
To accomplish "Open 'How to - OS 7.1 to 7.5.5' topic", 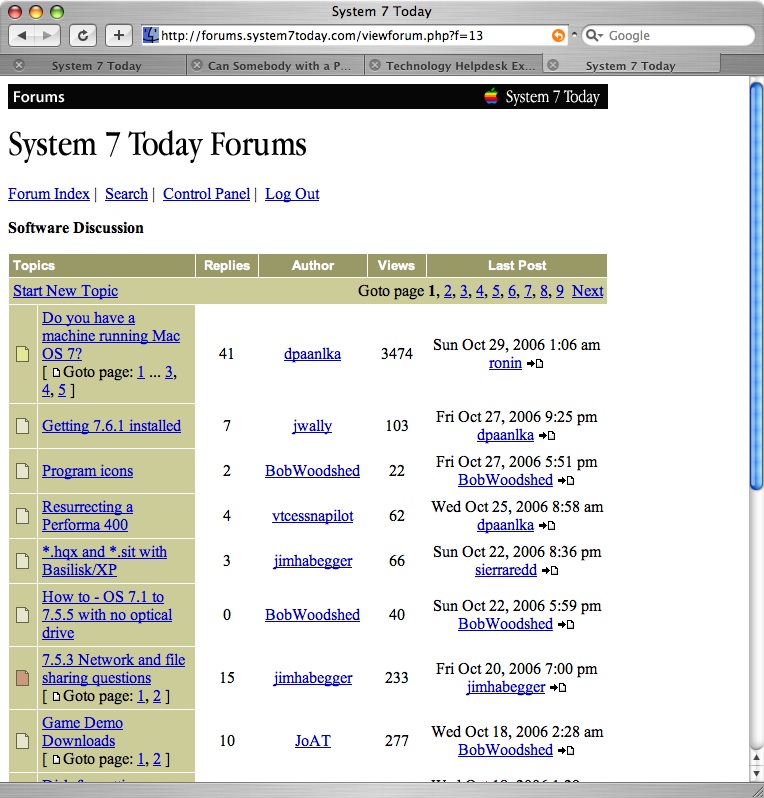I will point(107,614).
